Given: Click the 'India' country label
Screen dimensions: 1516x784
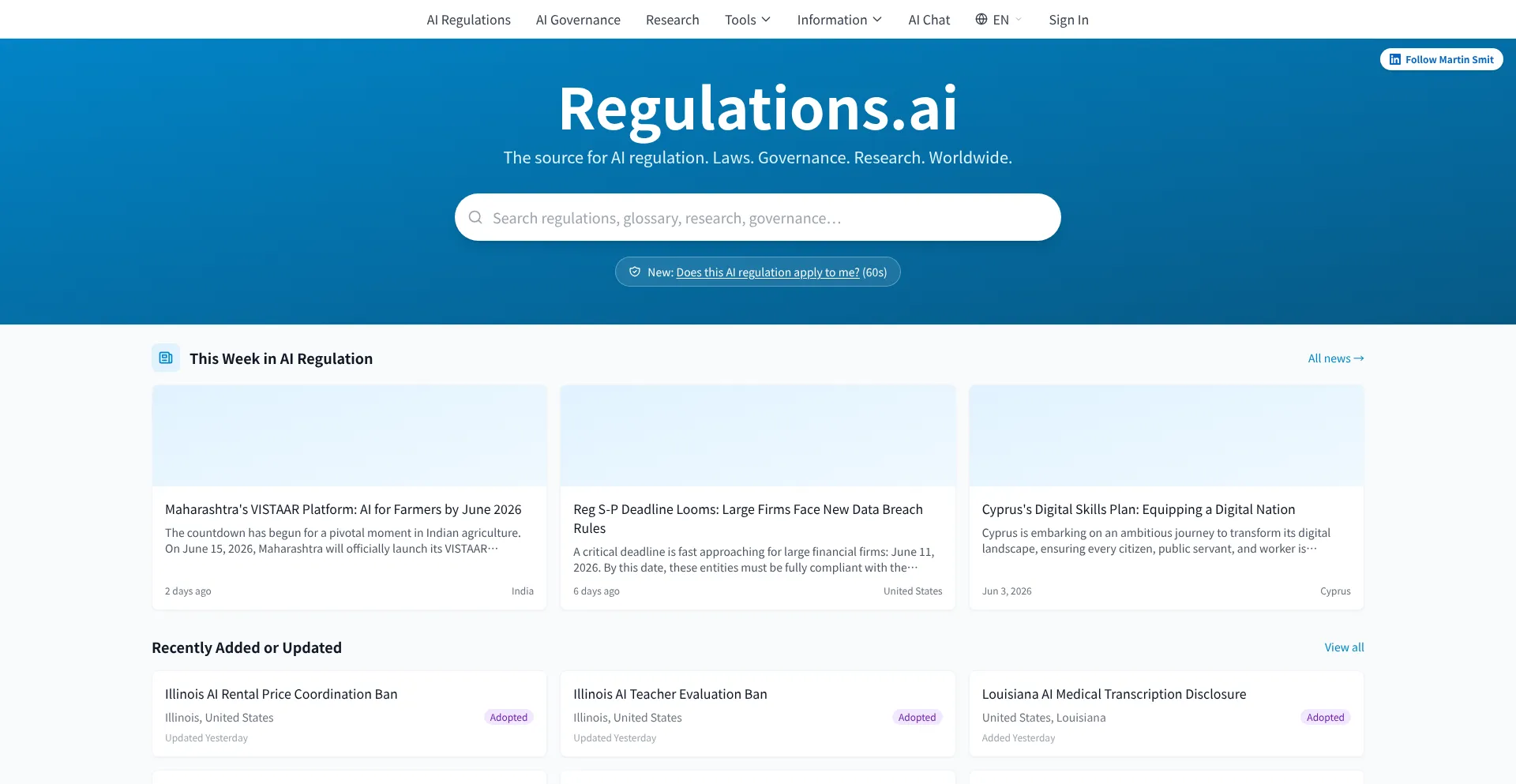Looking at the screenshot, I should [x=523, y=591].
